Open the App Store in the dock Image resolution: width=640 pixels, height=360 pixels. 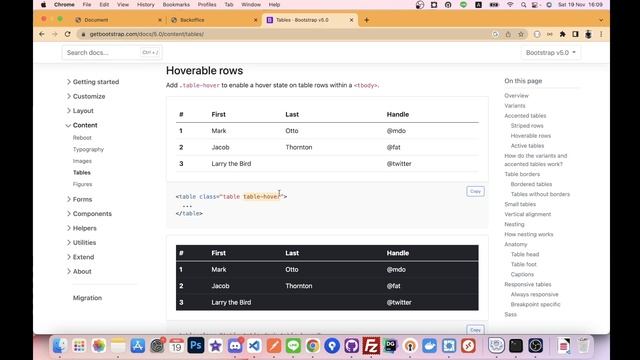pyautogui.click(x=138, y=346)
